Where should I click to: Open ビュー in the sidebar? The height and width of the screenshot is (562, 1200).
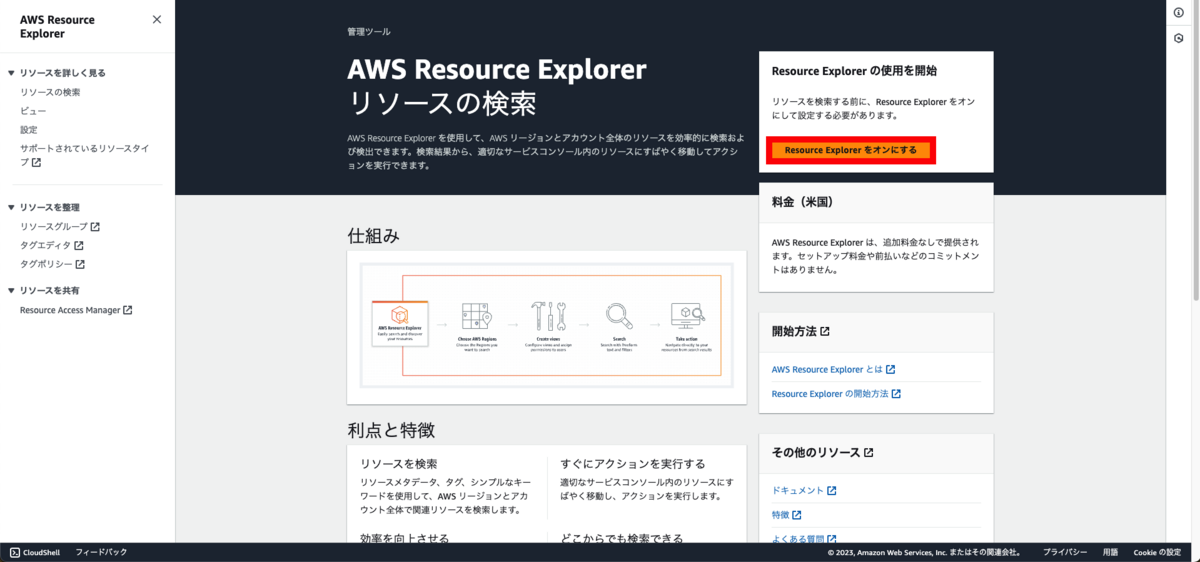[x=33, y=111]
